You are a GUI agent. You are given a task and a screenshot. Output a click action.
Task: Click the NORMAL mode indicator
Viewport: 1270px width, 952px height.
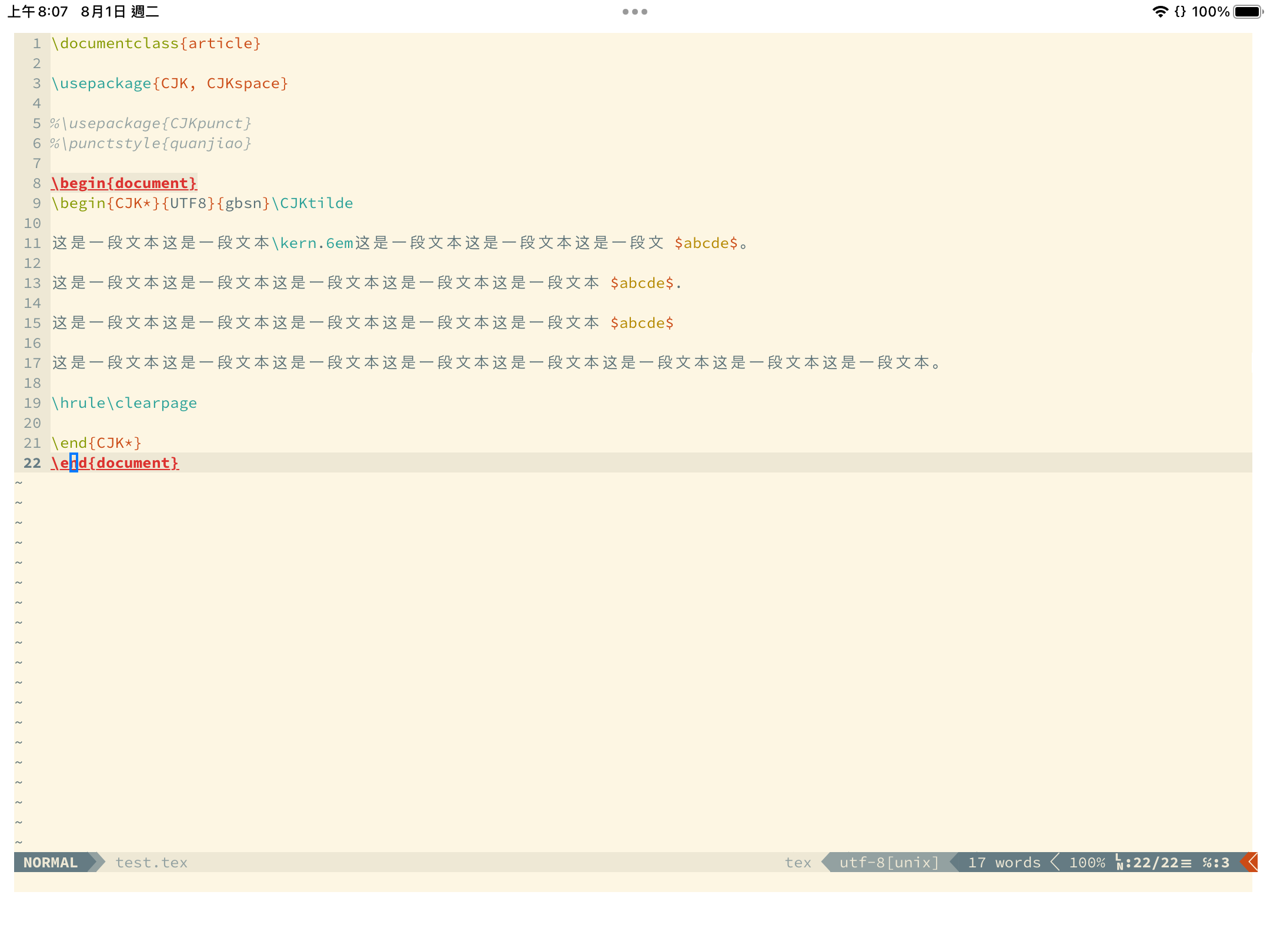tap(51, 862)
